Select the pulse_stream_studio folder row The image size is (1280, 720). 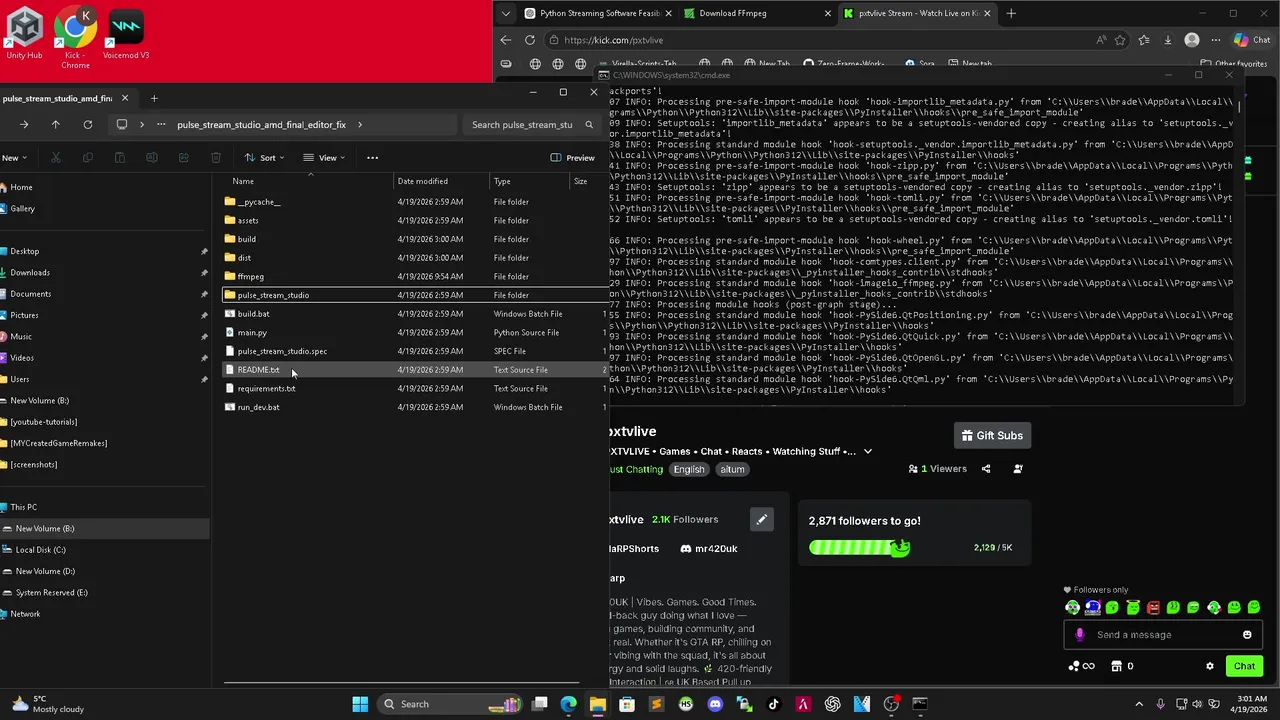coord(414,295)
